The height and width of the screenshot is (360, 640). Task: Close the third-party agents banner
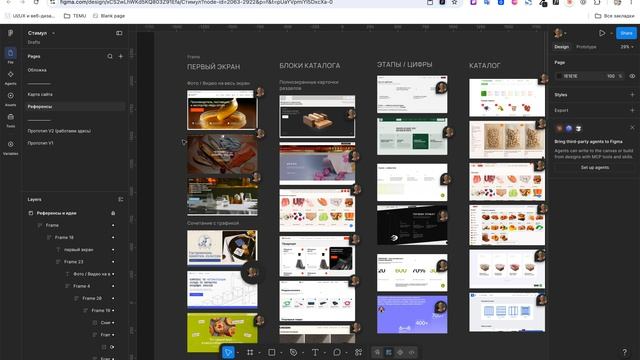tap(632, 128)
